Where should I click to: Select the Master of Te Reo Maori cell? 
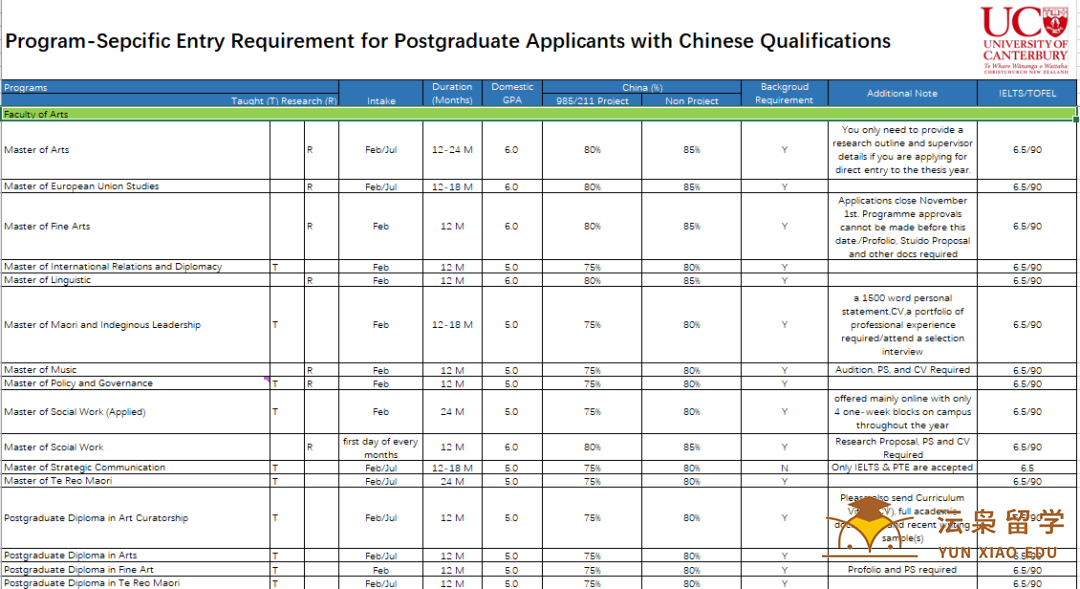(x=136, y=481)
